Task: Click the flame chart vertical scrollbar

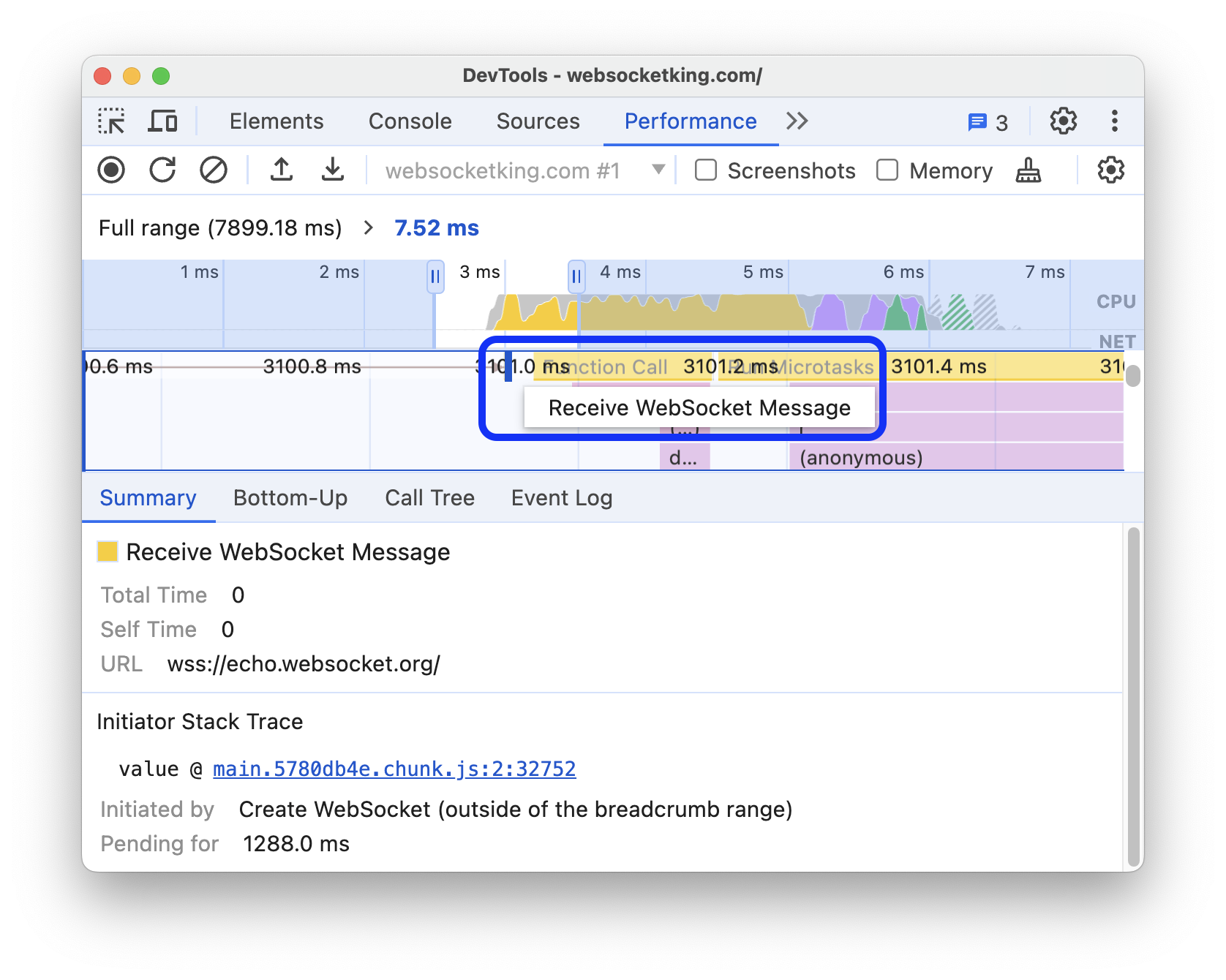Action: click(x=1132, y=377)
